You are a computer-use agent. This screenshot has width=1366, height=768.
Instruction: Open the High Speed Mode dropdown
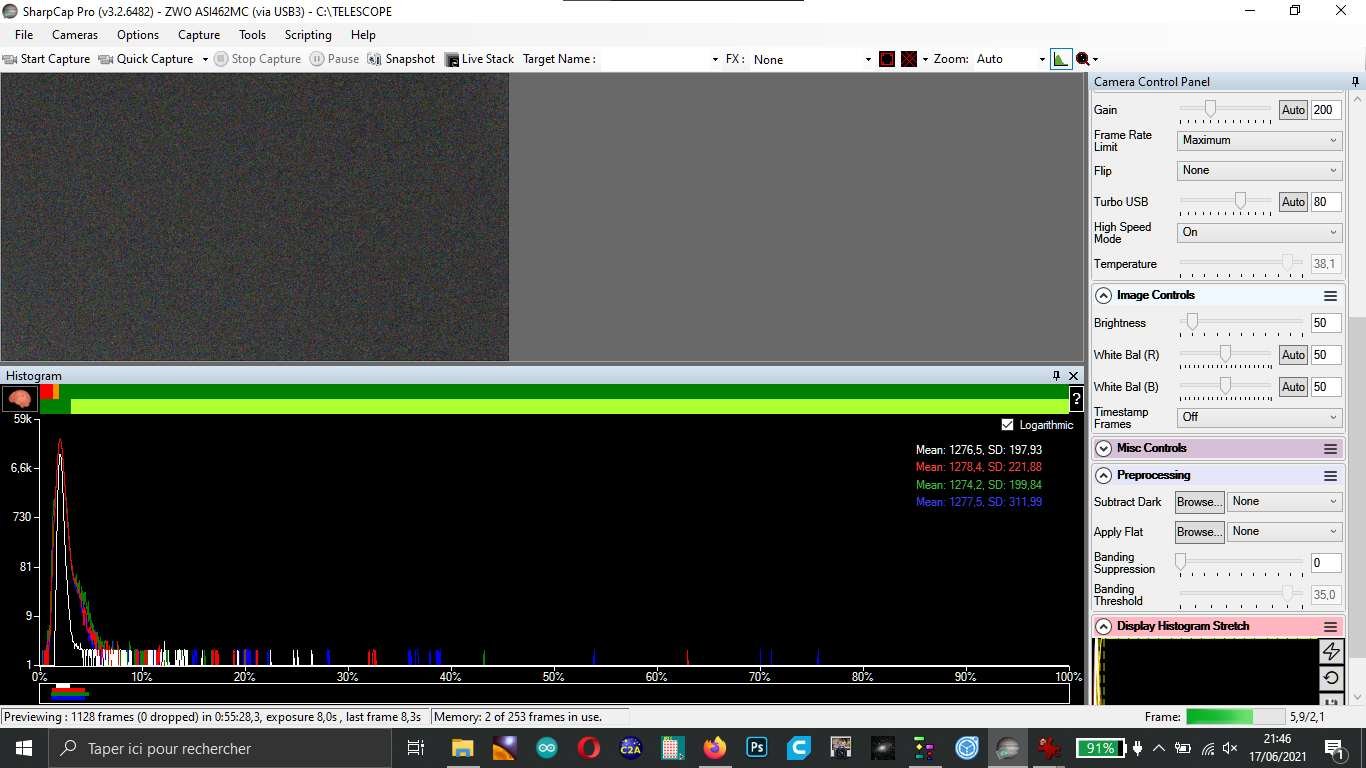pos(1259,232)
